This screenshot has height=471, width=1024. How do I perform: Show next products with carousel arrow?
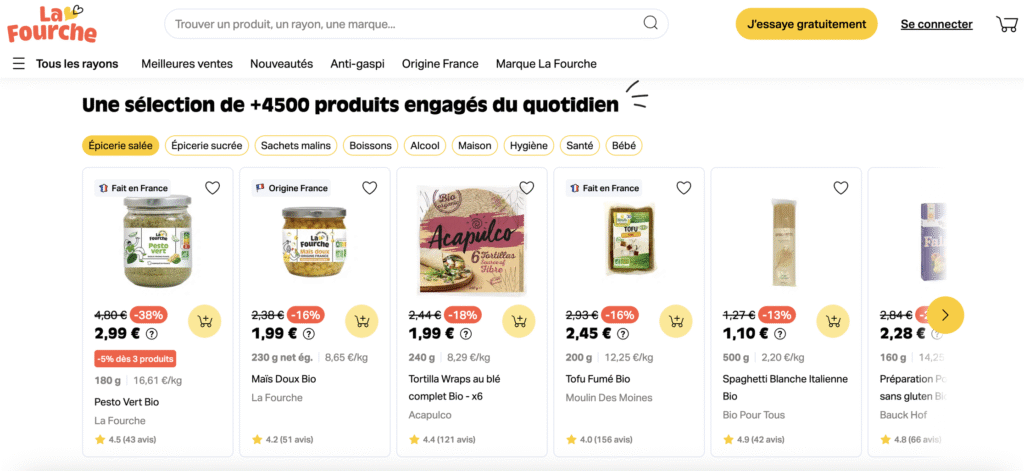[x=945, y=315]
